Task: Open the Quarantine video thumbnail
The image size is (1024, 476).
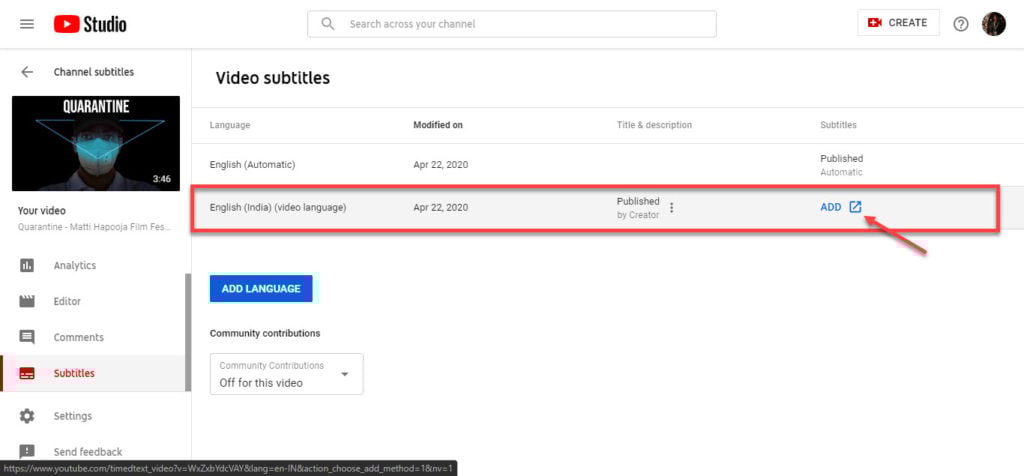Action: coord(96,143)
